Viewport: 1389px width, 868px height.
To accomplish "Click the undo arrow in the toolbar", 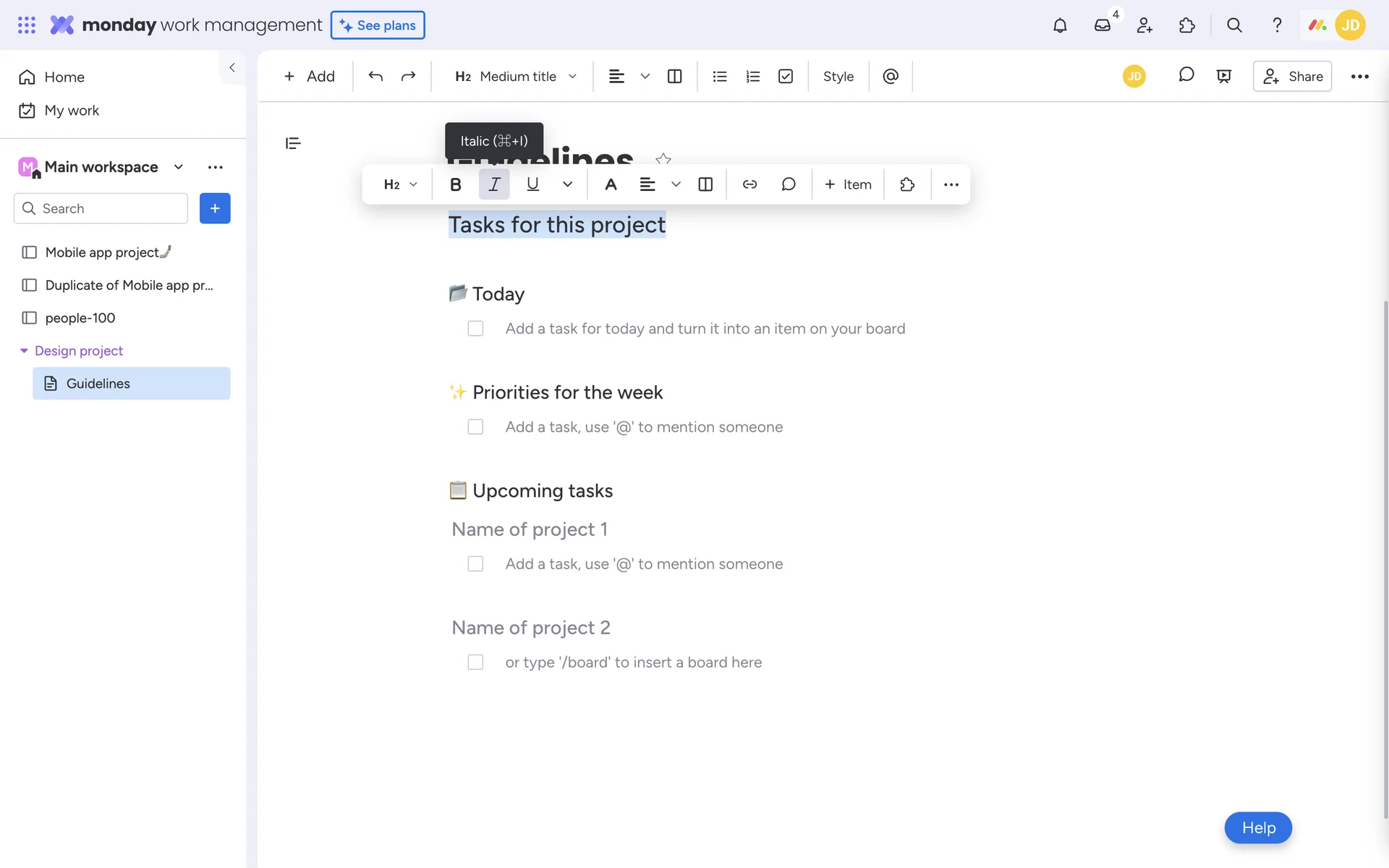I will [x=375, y=76].
